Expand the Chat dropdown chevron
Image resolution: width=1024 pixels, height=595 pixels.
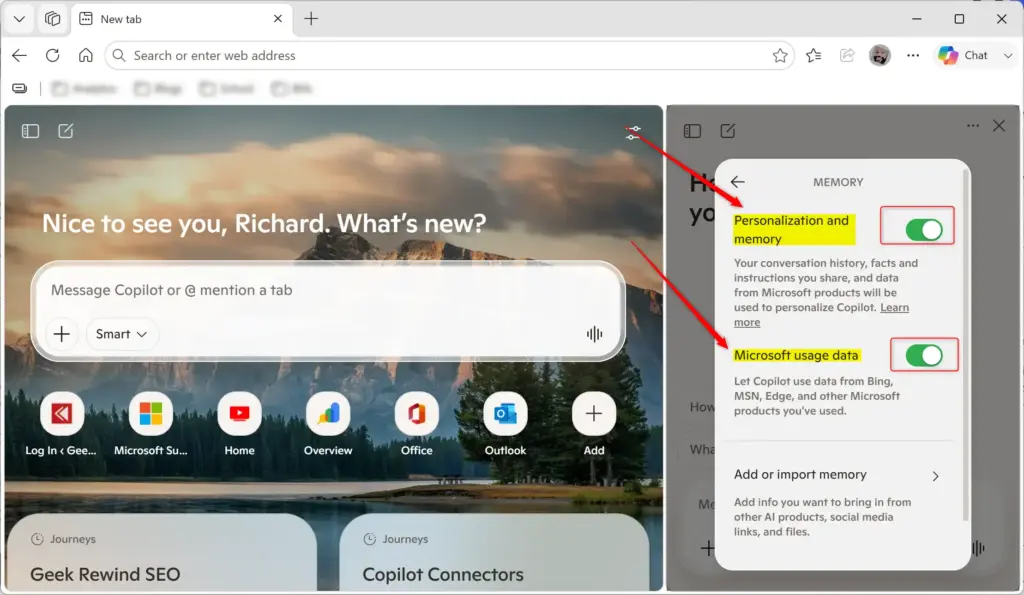click(1008, 56)
